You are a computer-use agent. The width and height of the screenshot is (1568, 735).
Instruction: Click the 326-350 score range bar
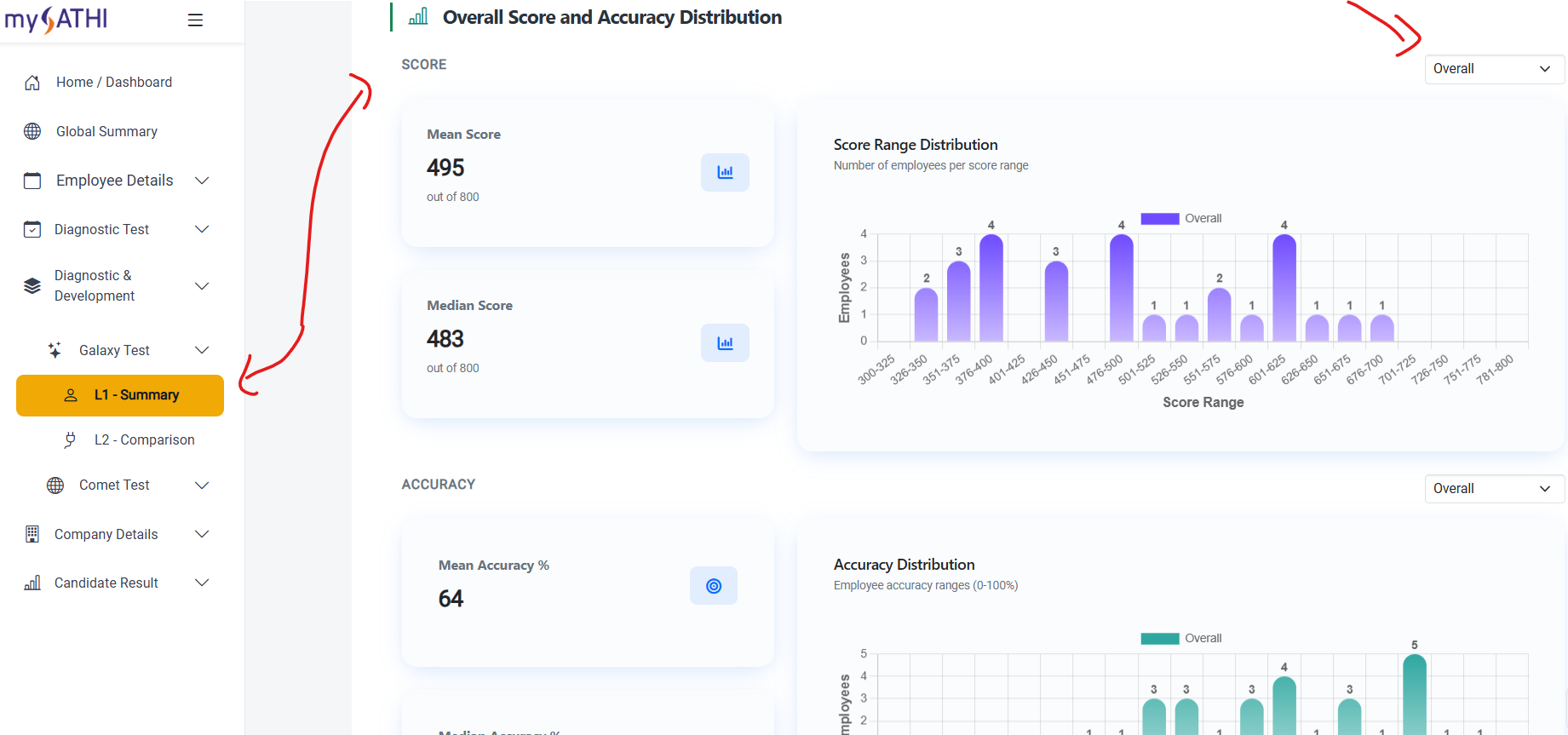[927, 314]
